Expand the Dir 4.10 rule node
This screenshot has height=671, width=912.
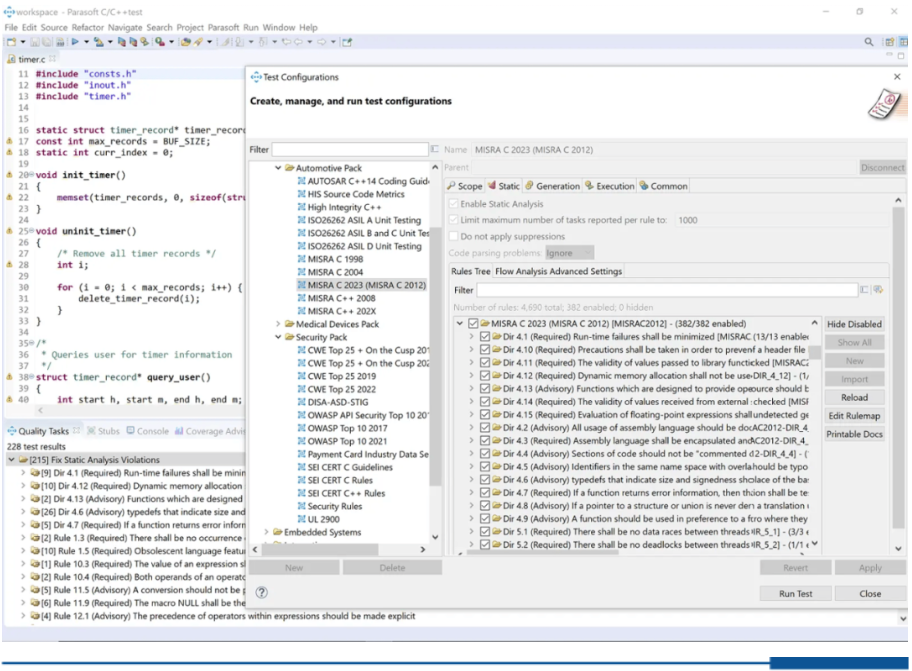click(471, 349)
